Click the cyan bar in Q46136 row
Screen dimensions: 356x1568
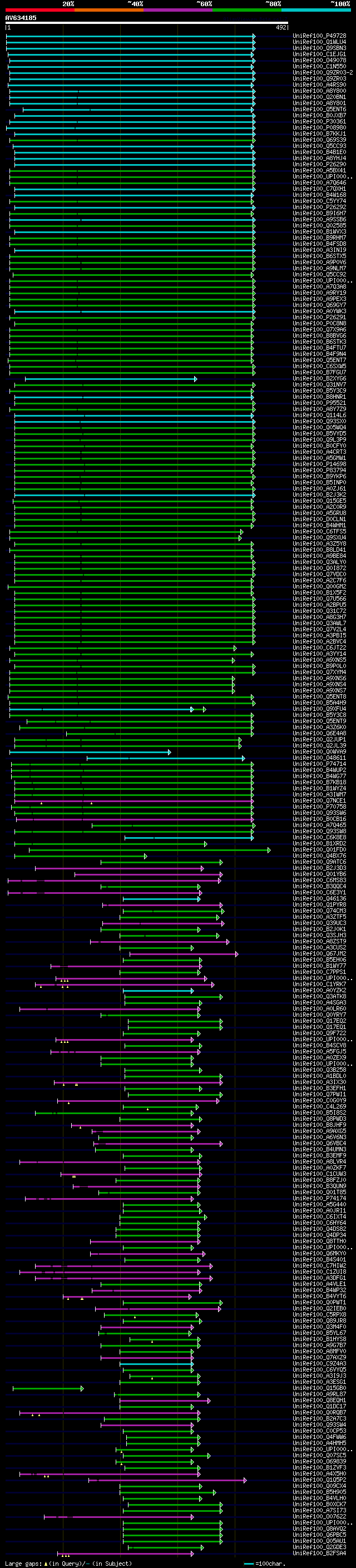pyautogui.click(x=161, y=898)
